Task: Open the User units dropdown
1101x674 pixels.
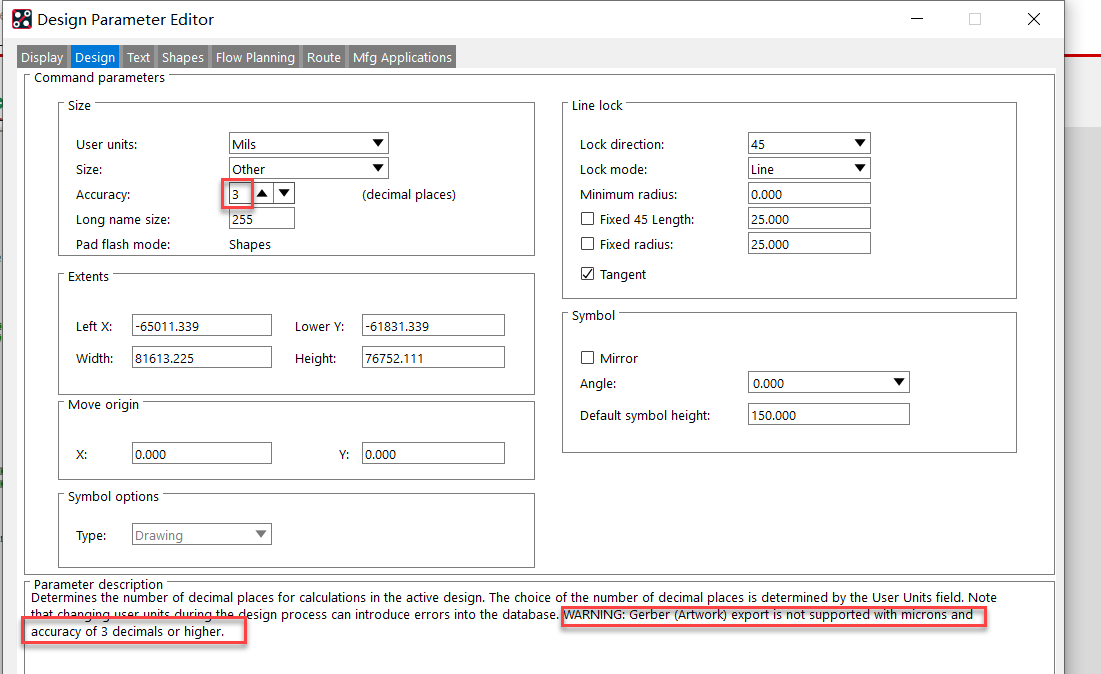Action: pos(308,144)
